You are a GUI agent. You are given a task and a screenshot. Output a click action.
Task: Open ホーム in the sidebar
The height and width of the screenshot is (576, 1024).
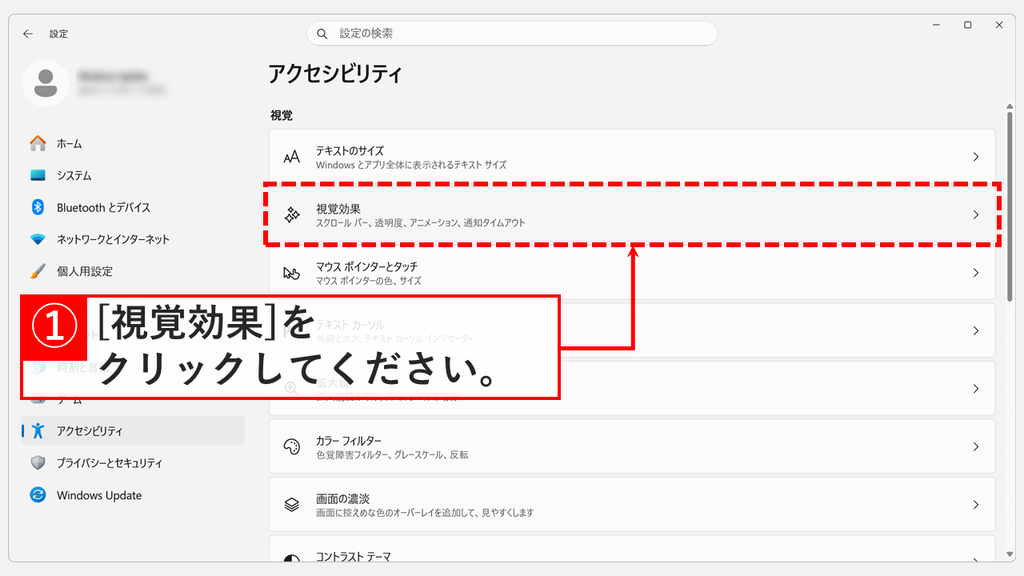pos(133,144)
